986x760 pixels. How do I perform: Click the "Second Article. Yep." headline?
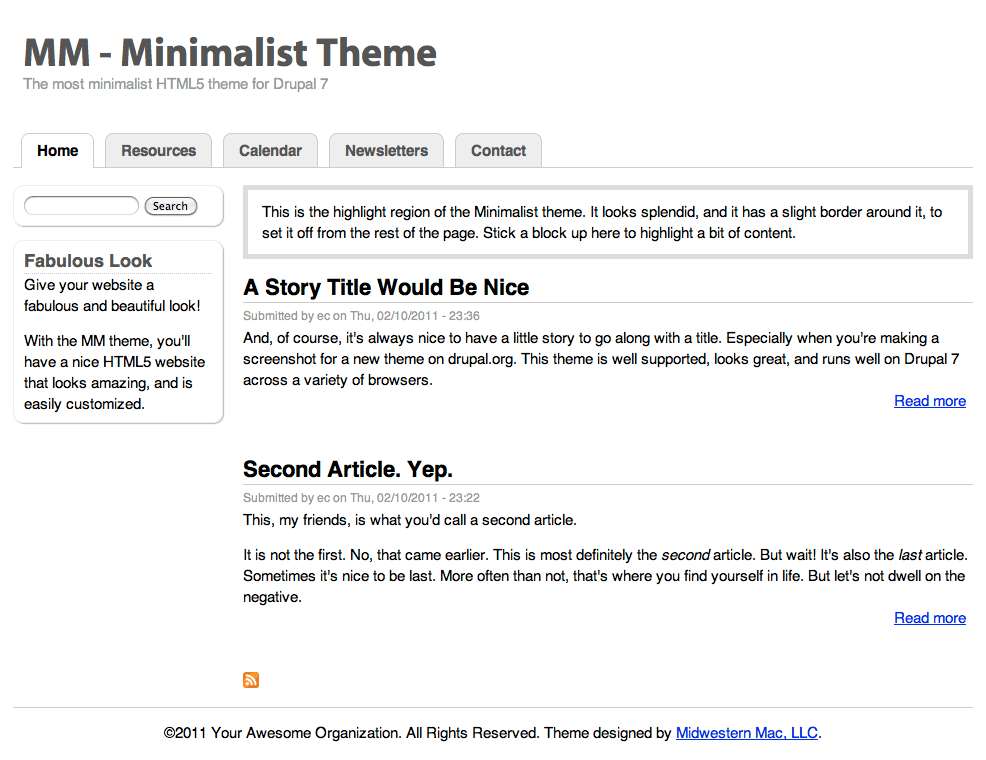(x=348, y=470)
